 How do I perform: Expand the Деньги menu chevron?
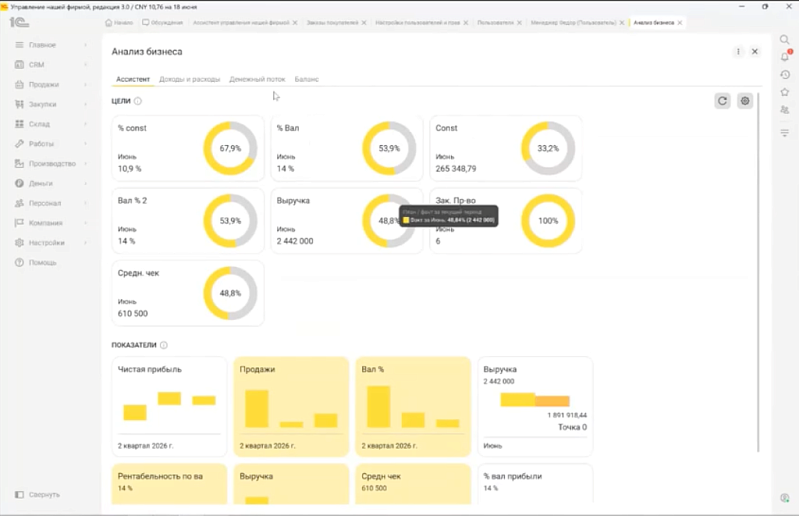[x=85, y=183]
